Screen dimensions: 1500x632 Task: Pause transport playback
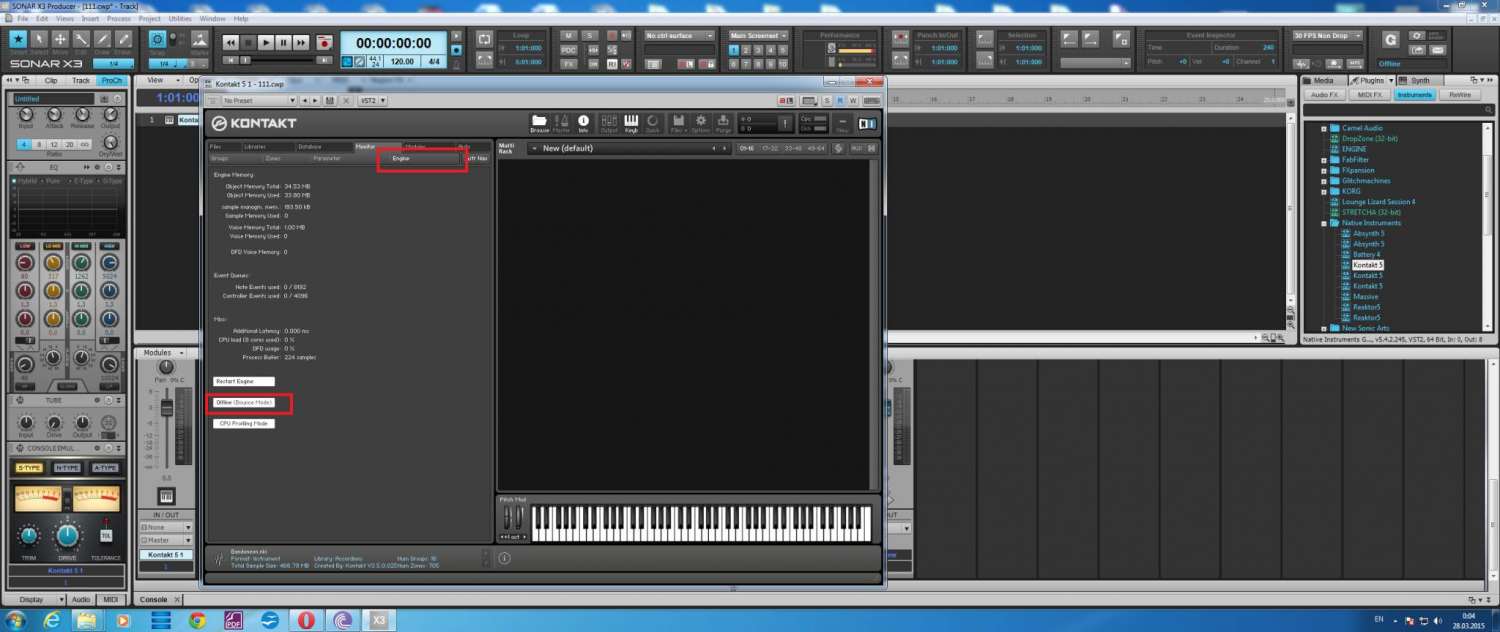click(284, 43)
